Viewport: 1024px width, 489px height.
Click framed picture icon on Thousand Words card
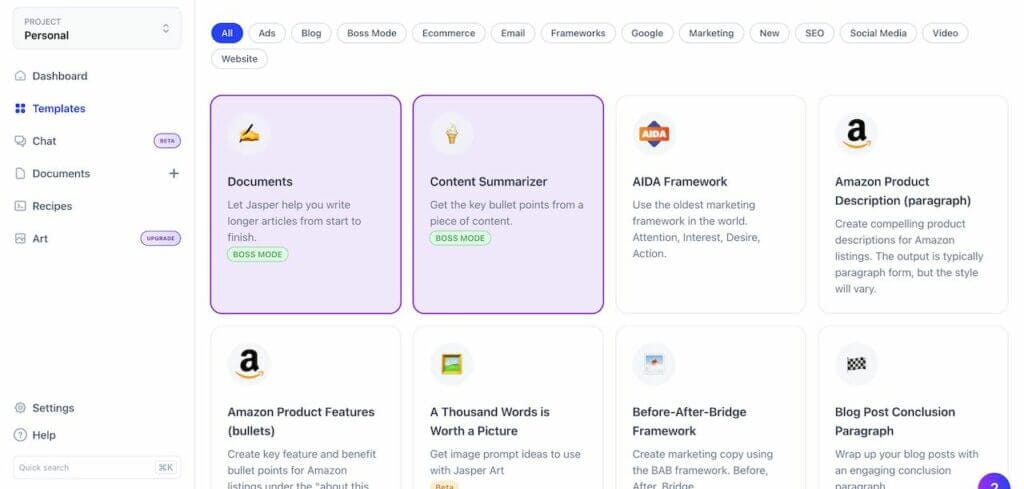coord(451,364)
